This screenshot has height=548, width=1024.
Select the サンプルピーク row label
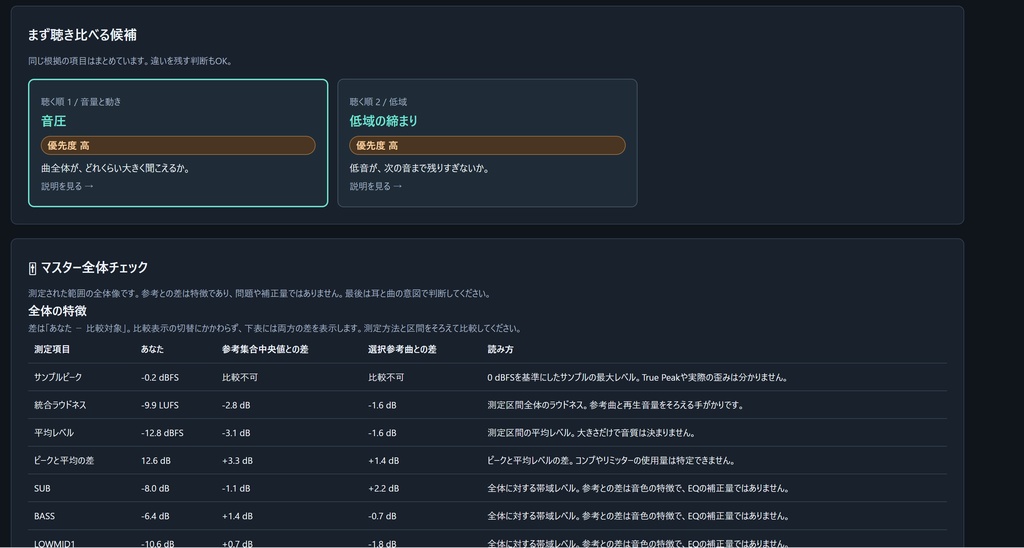(x=58, y=378)
